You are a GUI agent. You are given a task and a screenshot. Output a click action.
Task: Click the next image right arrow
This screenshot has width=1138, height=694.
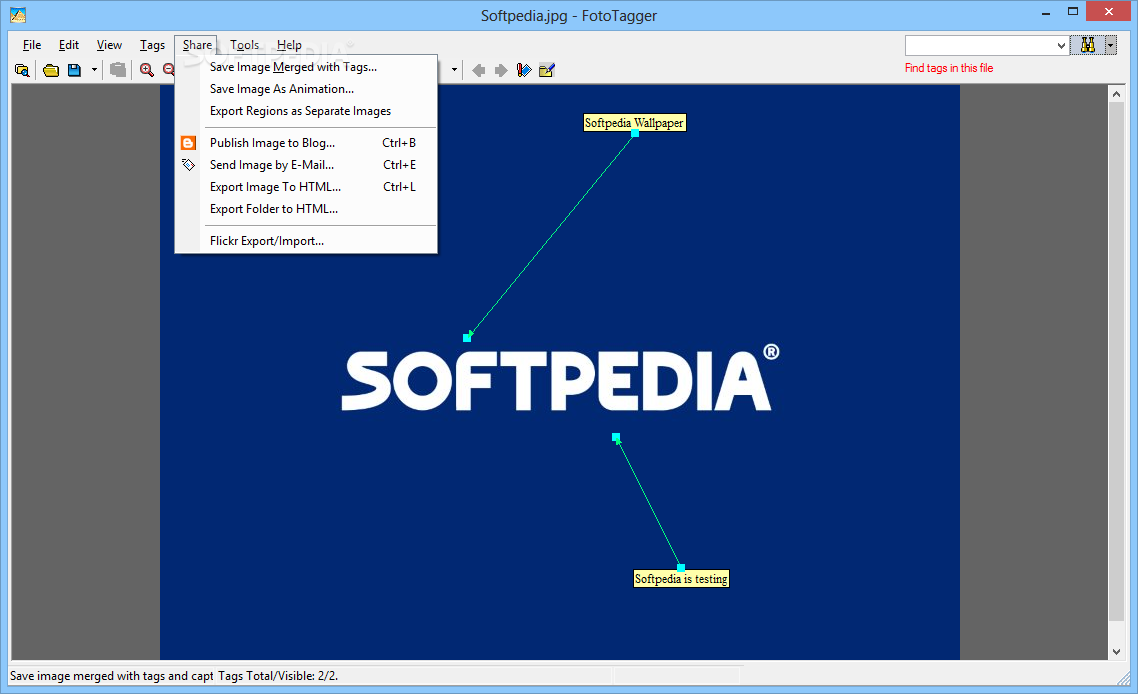501,70
